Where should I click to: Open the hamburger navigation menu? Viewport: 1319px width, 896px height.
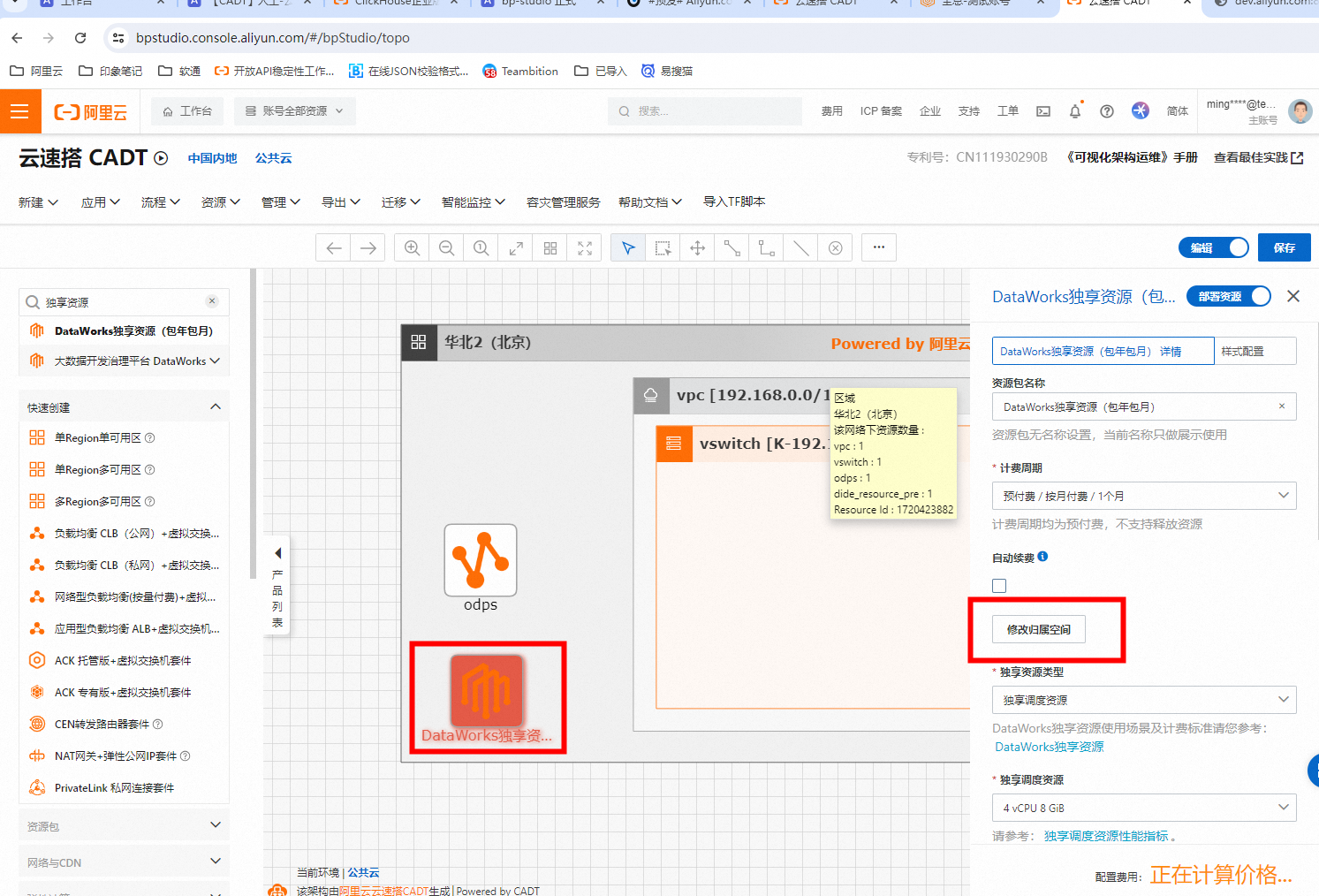[x=19, y=111]
